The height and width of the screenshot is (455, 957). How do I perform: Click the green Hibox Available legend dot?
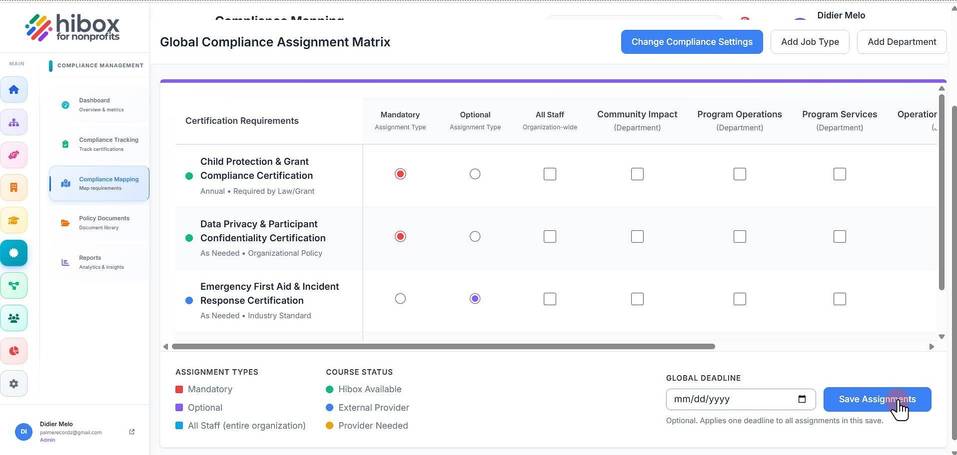330,389
